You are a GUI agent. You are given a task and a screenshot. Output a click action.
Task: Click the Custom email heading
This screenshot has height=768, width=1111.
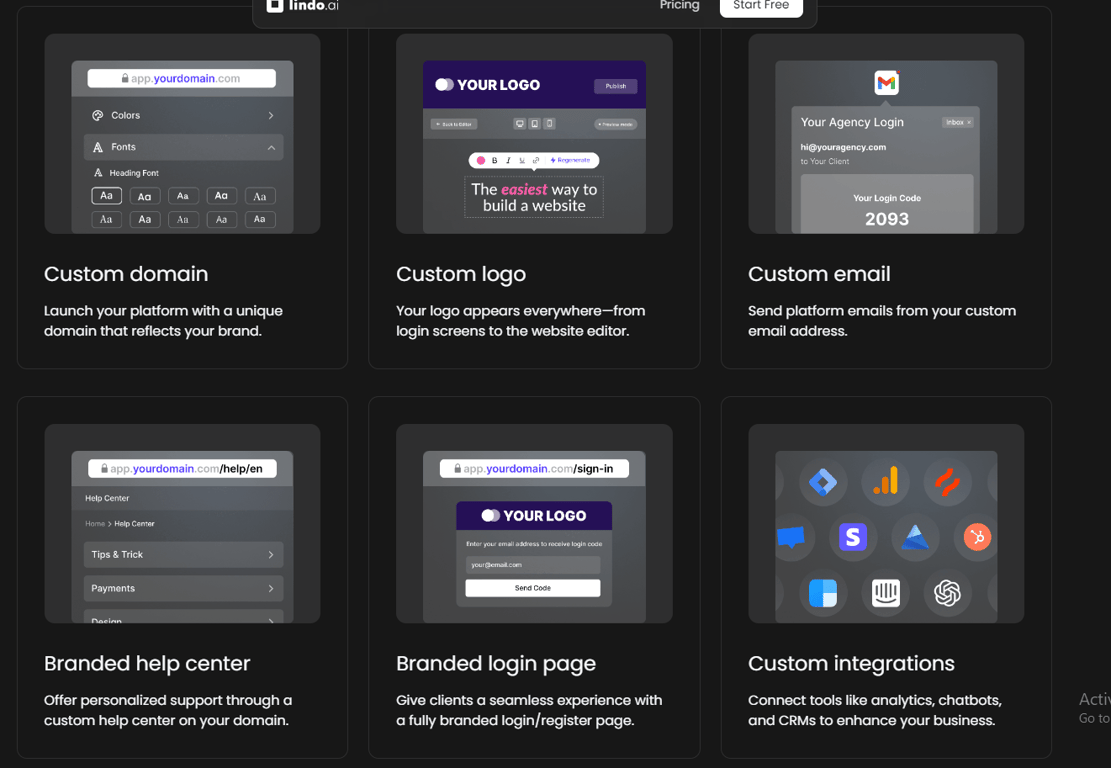click(819, 274)
